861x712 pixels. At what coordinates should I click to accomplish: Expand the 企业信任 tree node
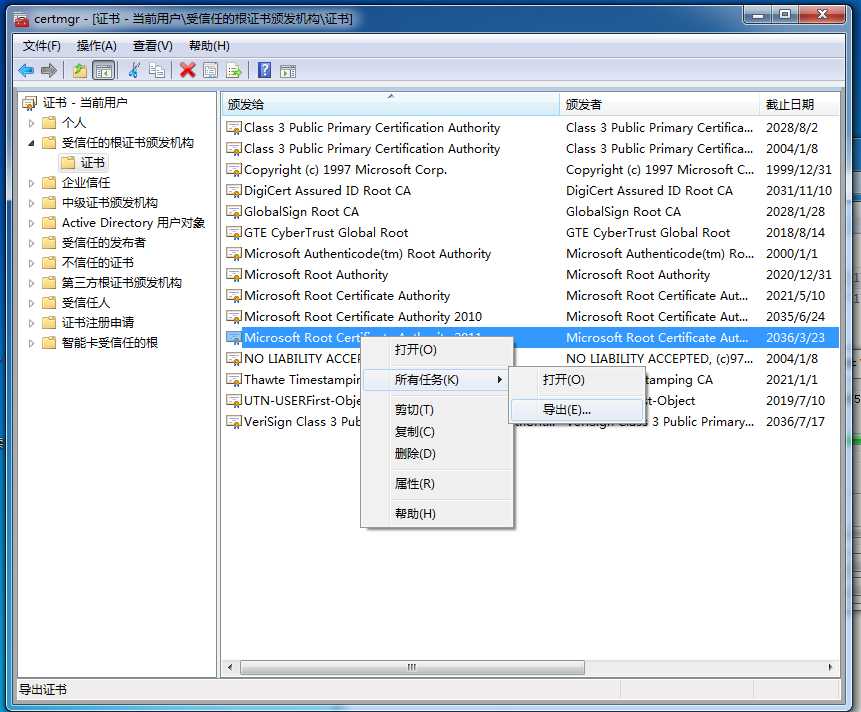[31, 183]
